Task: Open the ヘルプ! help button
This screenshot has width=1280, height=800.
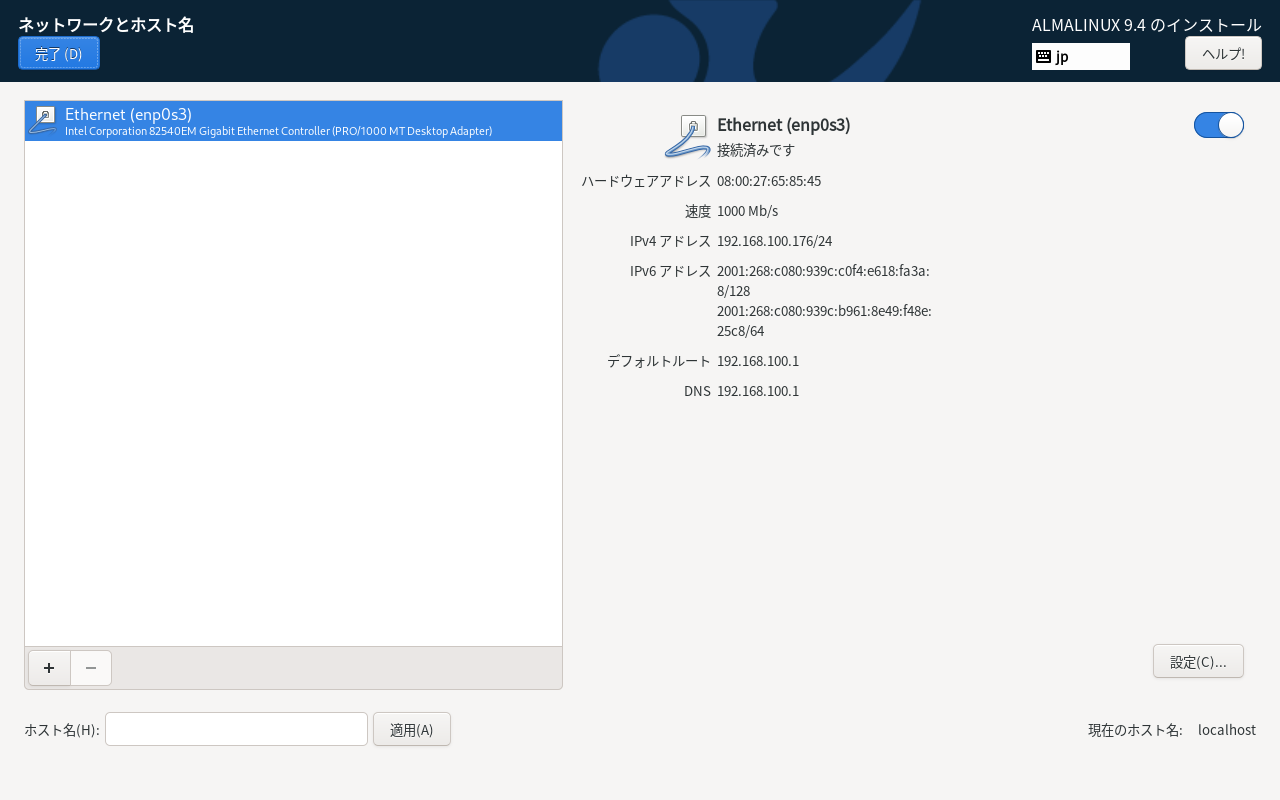Action: (1223, 53)
